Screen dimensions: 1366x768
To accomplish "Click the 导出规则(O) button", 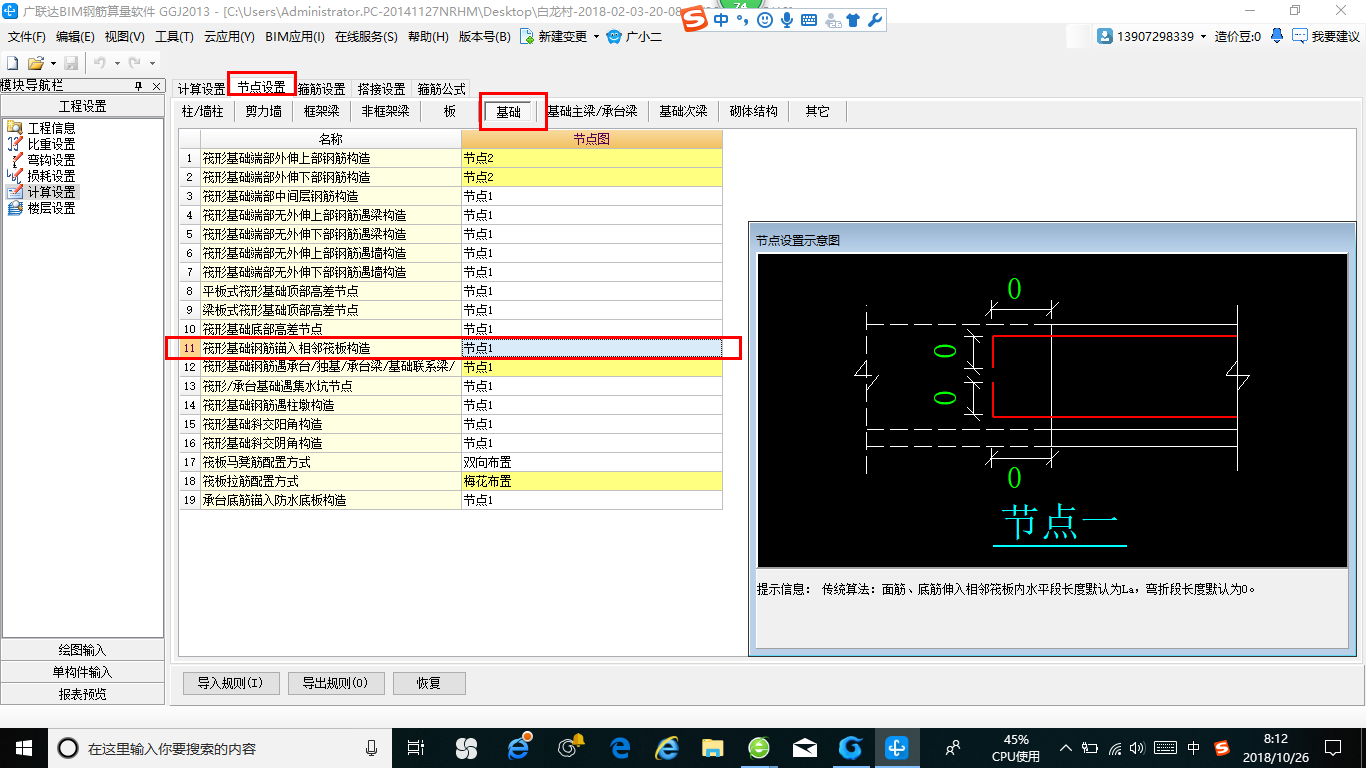I will [336, 684].
